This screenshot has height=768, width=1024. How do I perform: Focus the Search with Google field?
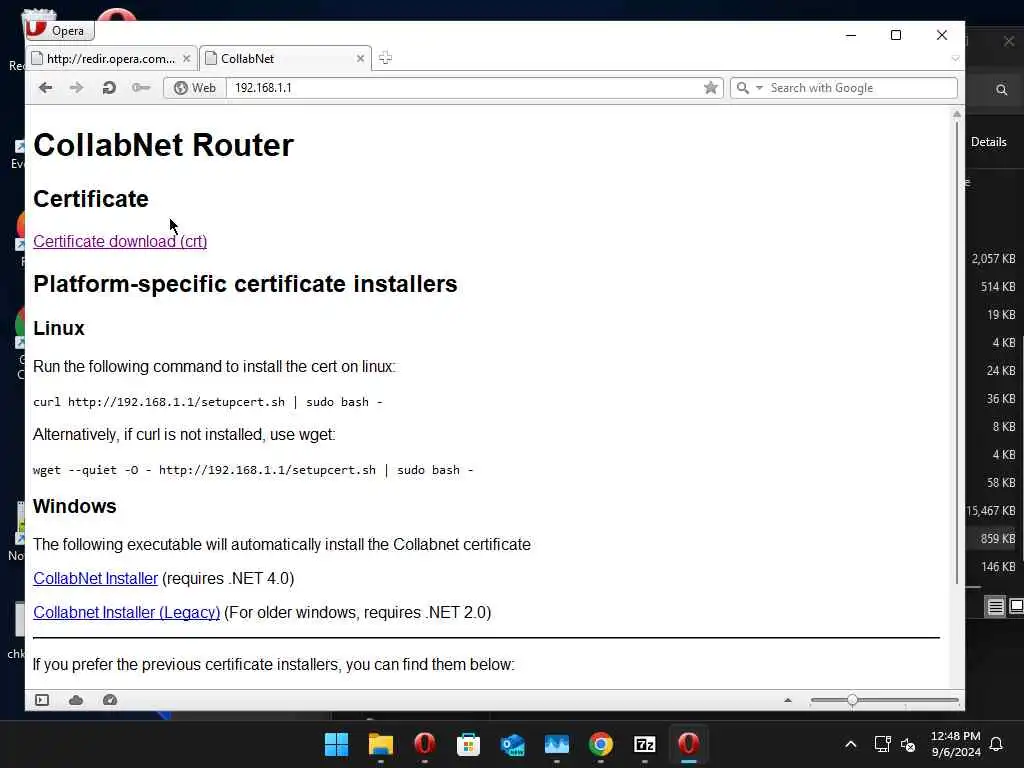[861, 88]
